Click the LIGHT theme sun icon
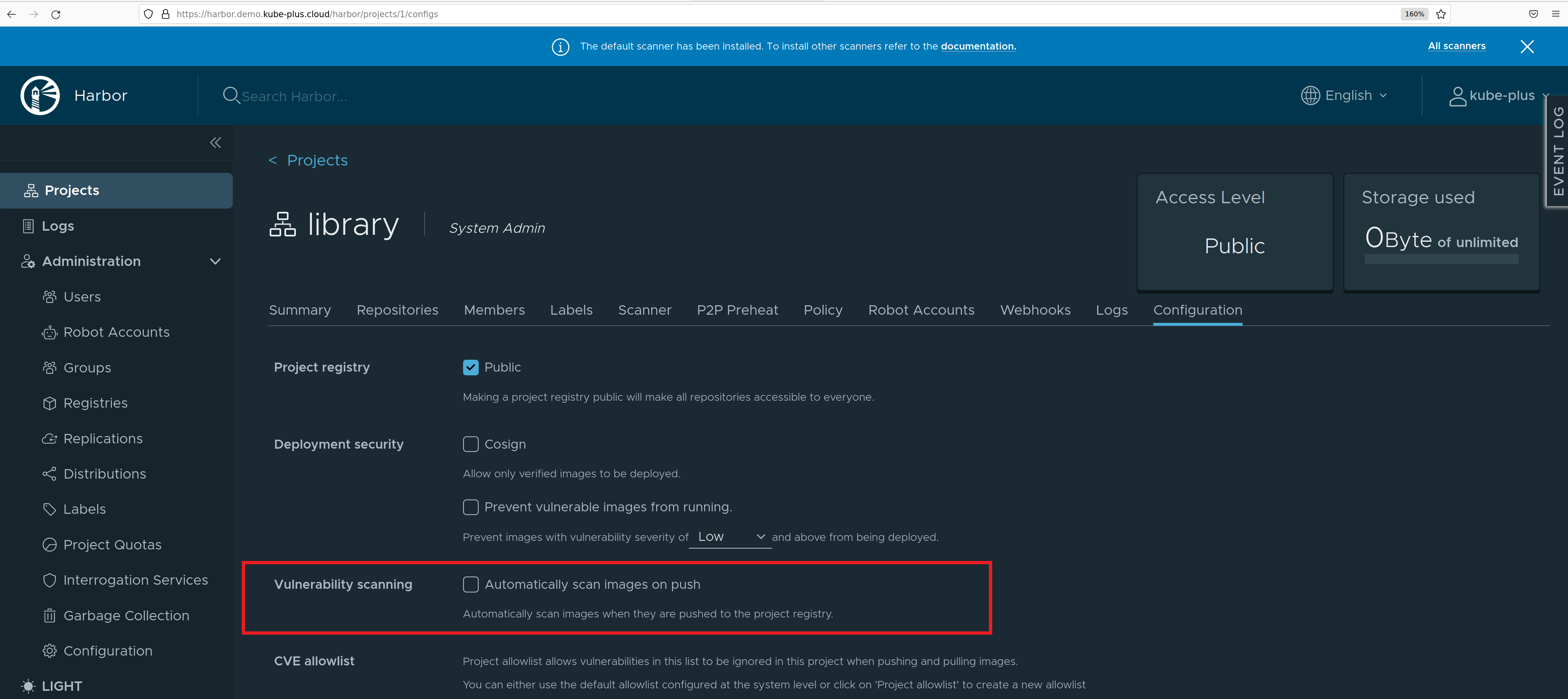Image resolution: width=1568 pixels, height=699 pixels. click(28, 686)
